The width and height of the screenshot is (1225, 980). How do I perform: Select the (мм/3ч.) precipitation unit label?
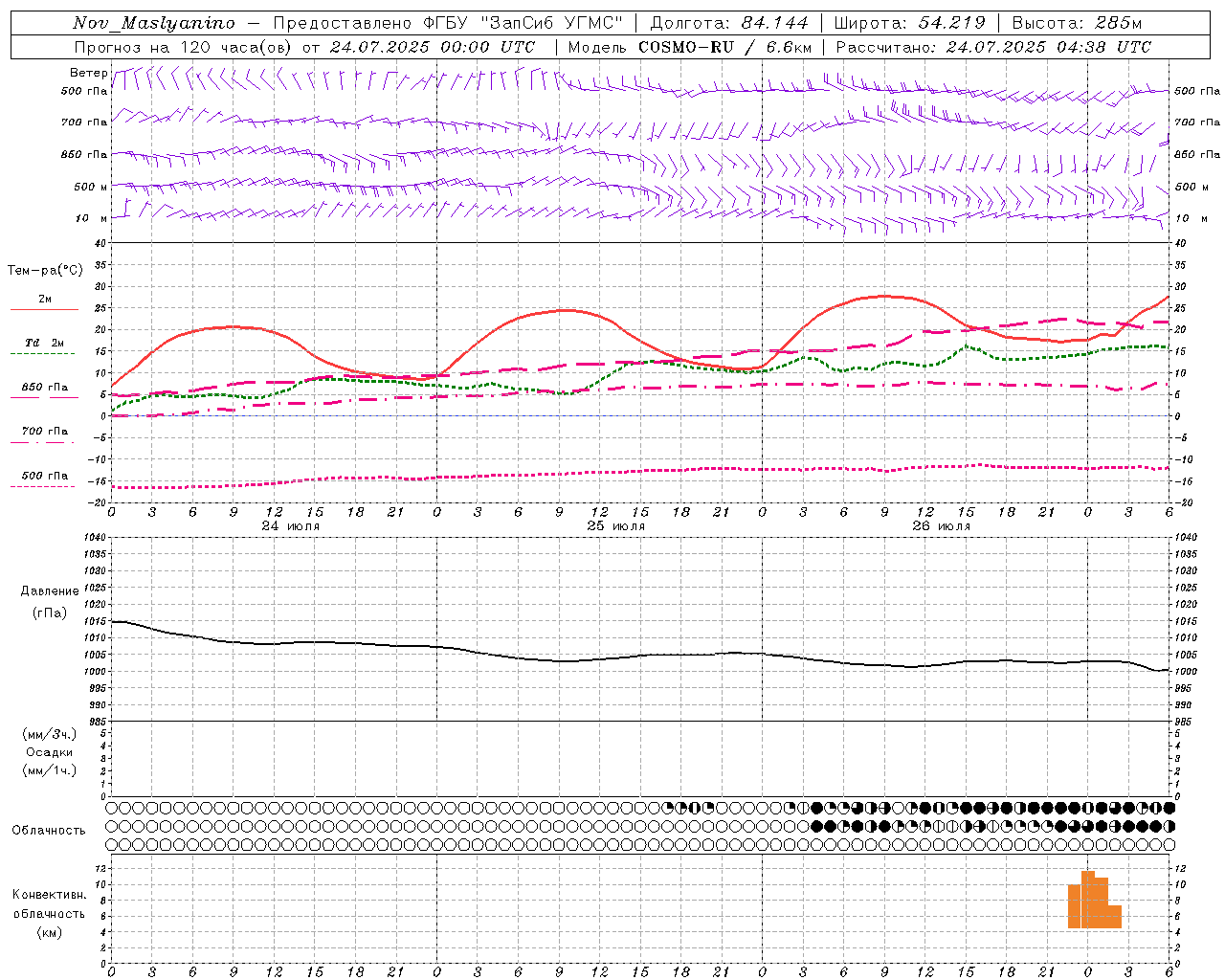tap(50, 734)
